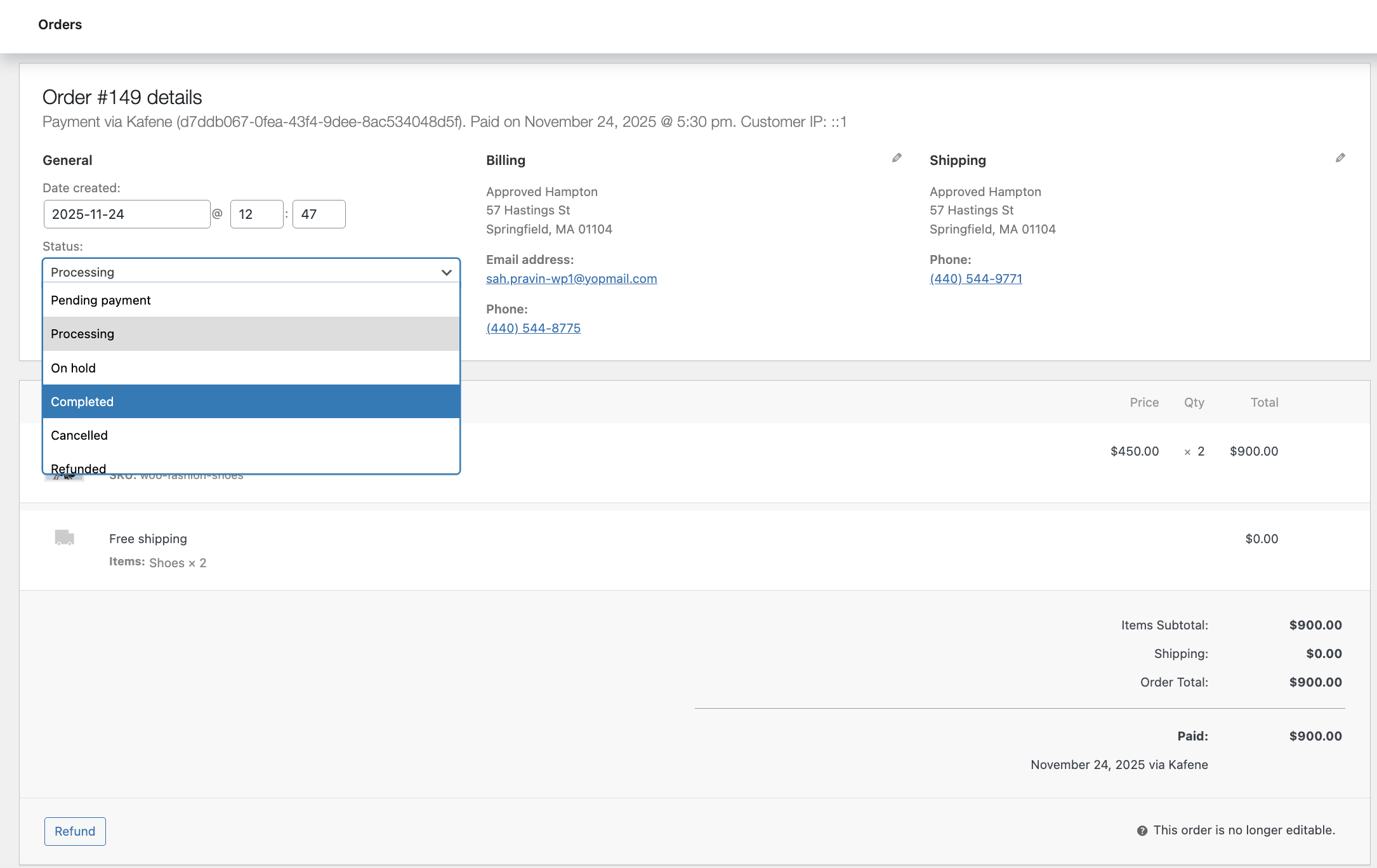Focus the date created field 2025-11-24
1377x868 pixels.
[x=127, y=214]
